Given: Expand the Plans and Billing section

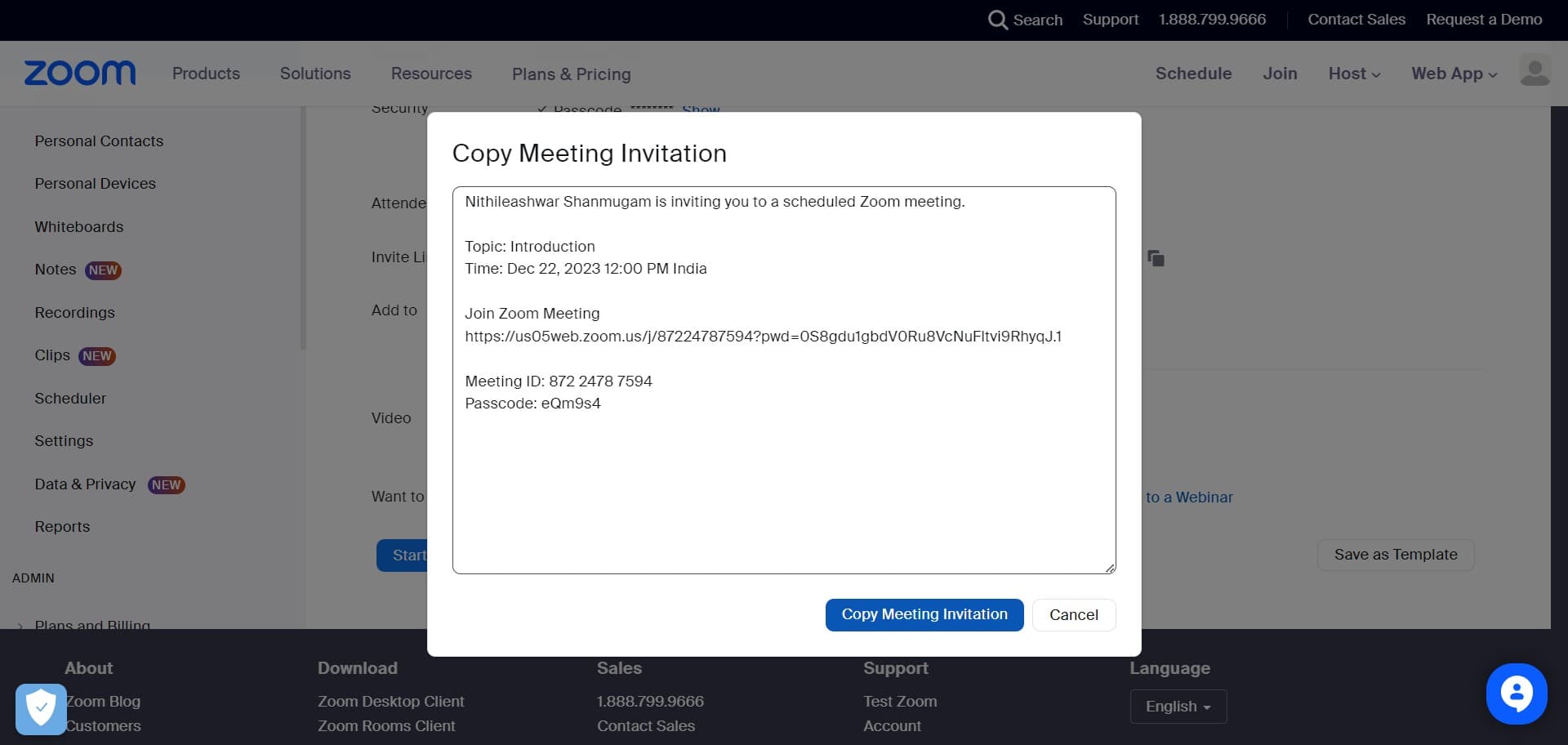Looking at the screenshot, I should click(x=91, y=625).
